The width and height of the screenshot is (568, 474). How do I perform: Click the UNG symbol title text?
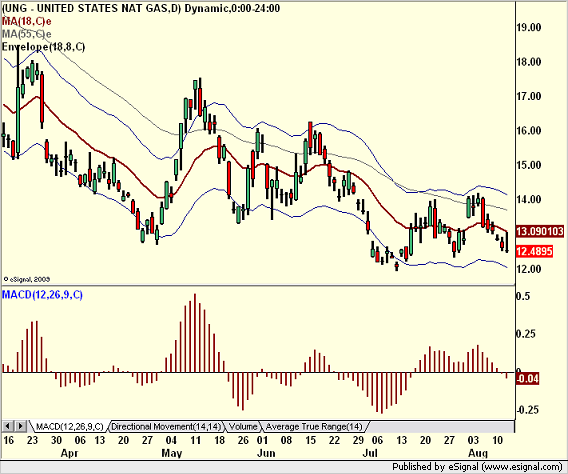pos(141,8)
